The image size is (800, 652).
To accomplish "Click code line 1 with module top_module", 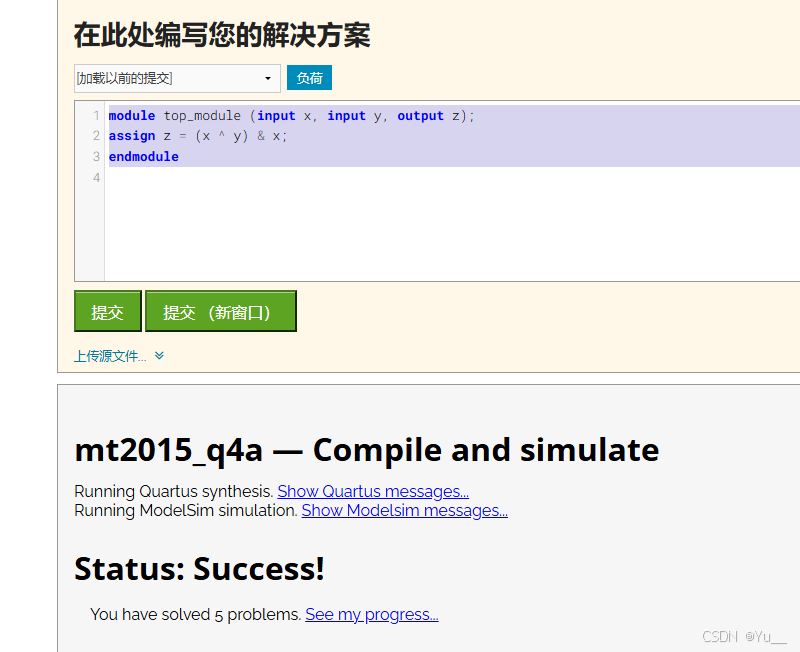I will pyautogui.click(x=291, y=116).
